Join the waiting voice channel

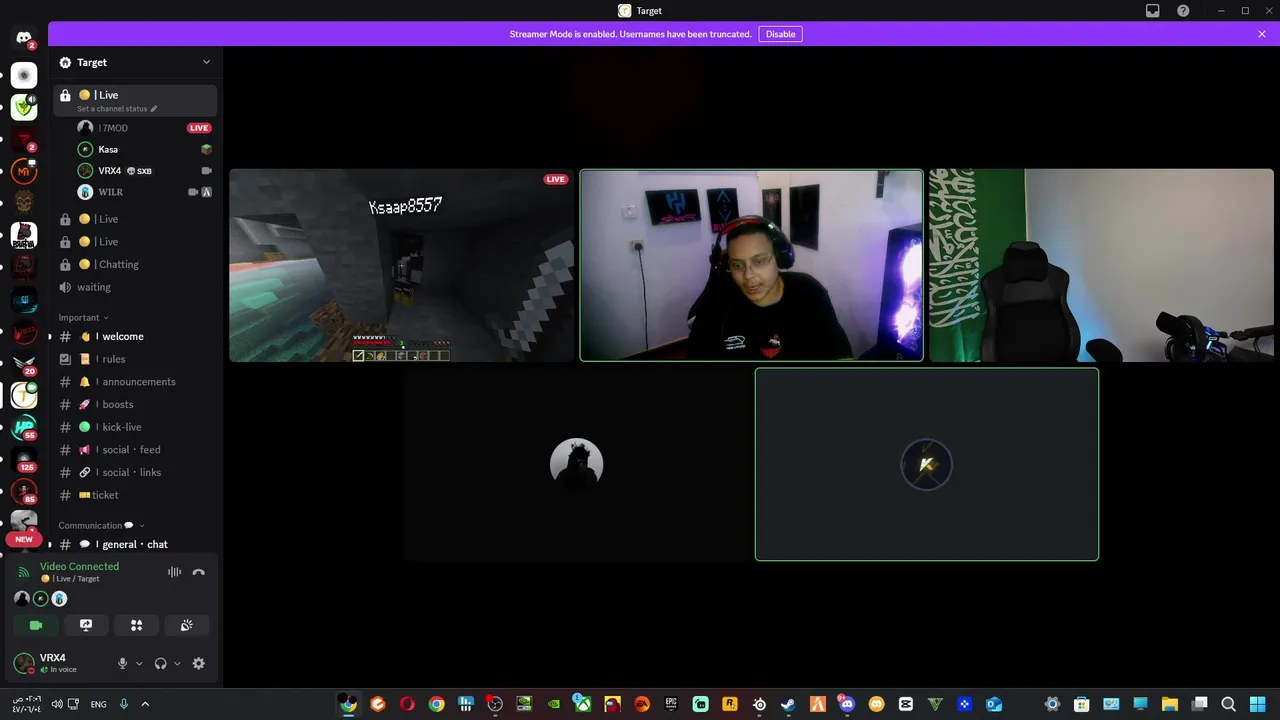coord(135,287)
